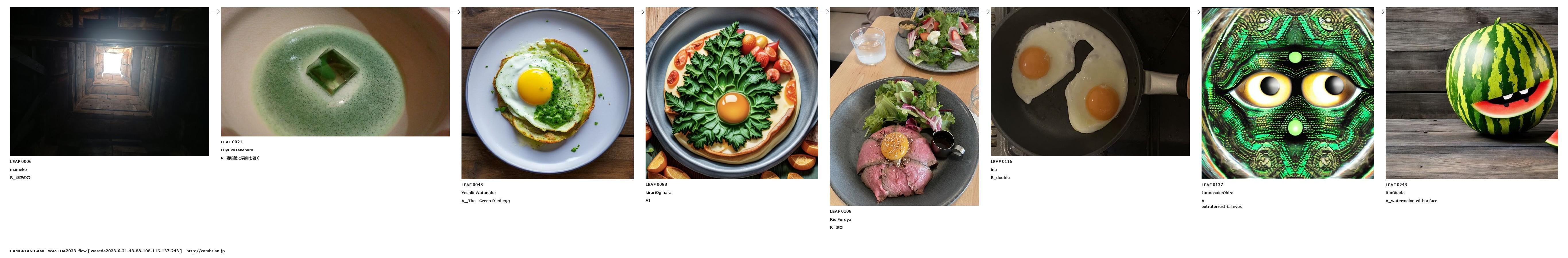Viewport: 1568px width, 258px height.
Task: Click the LEAF 0243 label
Action: coord(1396,185)
